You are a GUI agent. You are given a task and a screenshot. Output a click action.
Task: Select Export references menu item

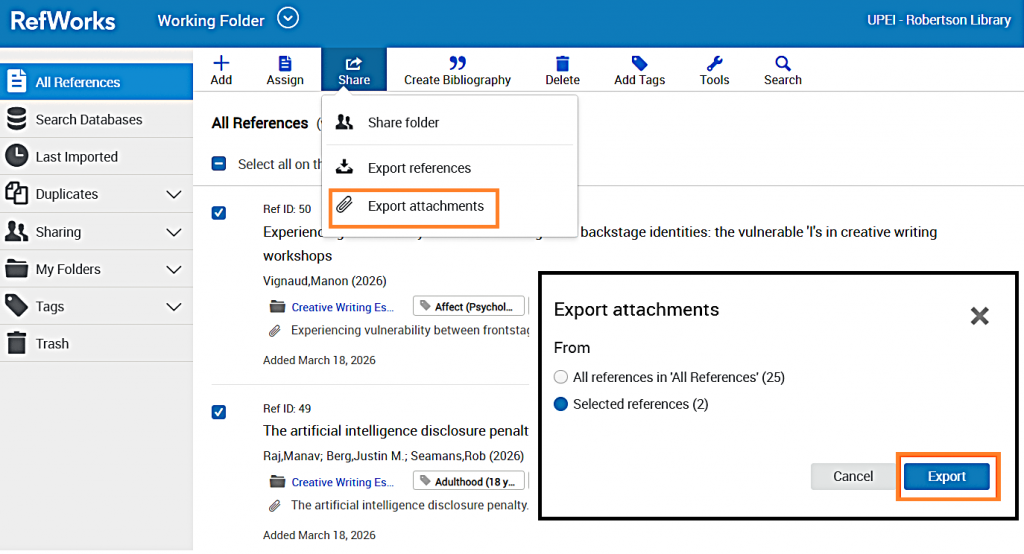[x=418, y=168]
